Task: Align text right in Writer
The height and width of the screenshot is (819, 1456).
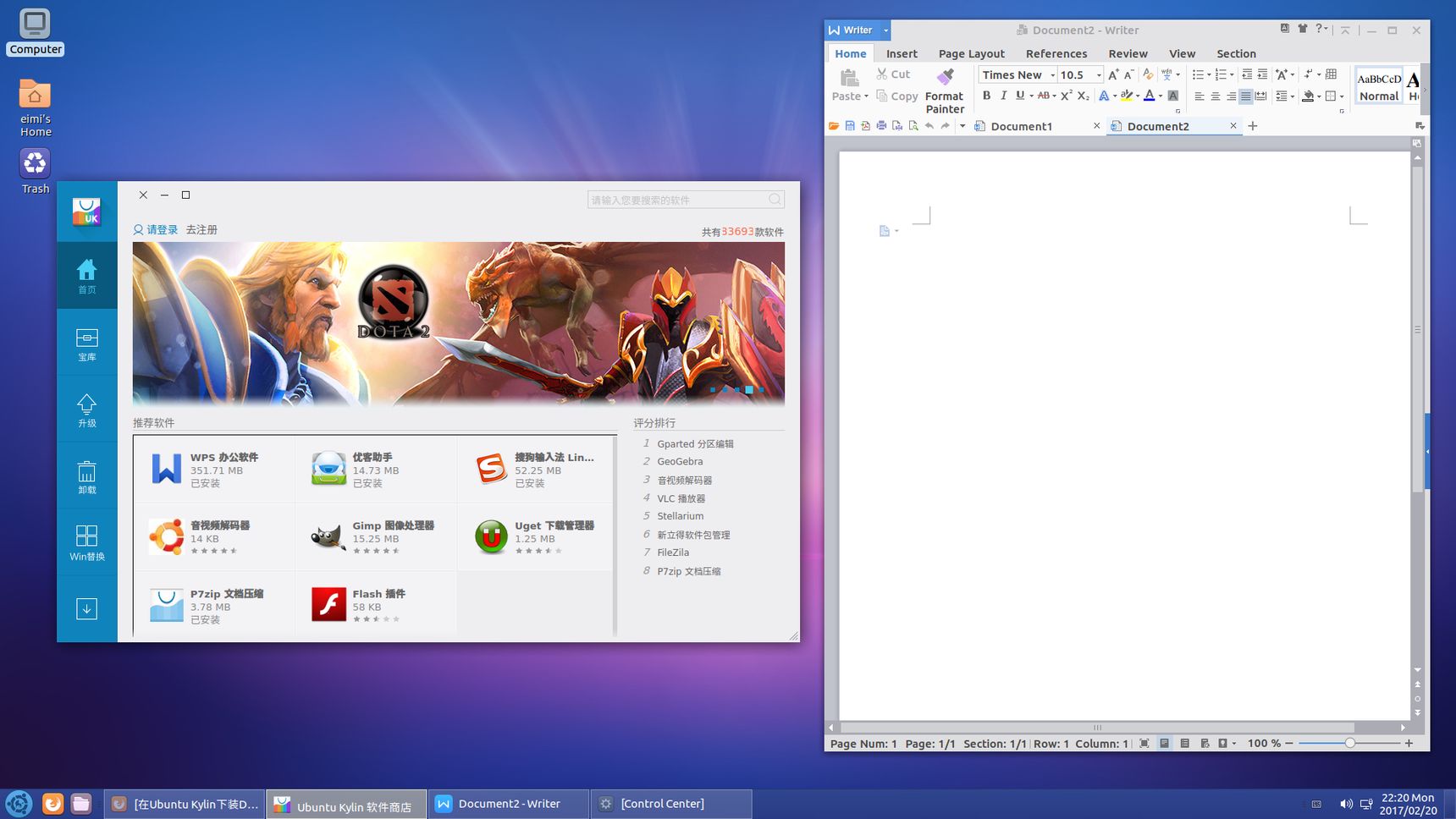Action: 1231,96
